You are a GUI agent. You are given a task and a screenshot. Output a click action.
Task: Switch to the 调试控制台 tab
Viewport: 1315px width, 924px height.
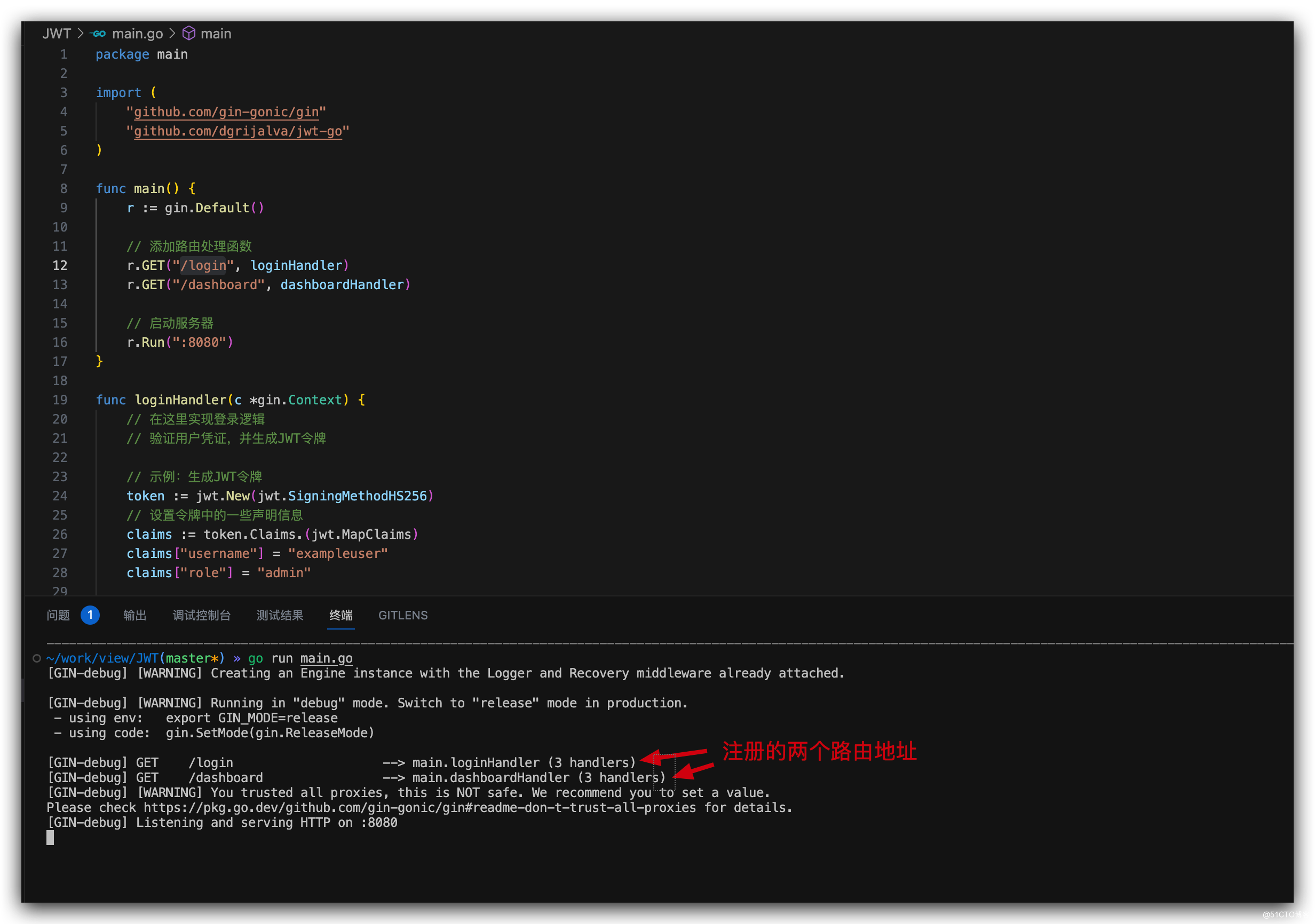pos(202,616)
